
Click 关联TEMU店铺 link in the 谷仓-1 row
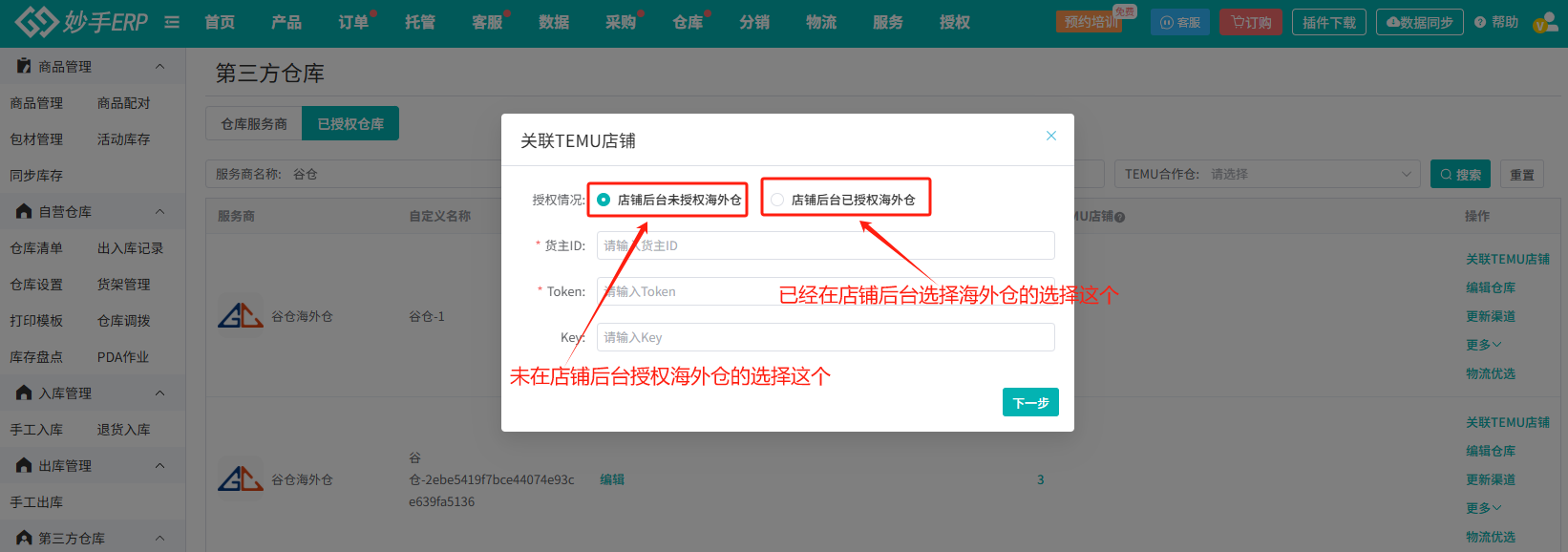coord(1508,259)
